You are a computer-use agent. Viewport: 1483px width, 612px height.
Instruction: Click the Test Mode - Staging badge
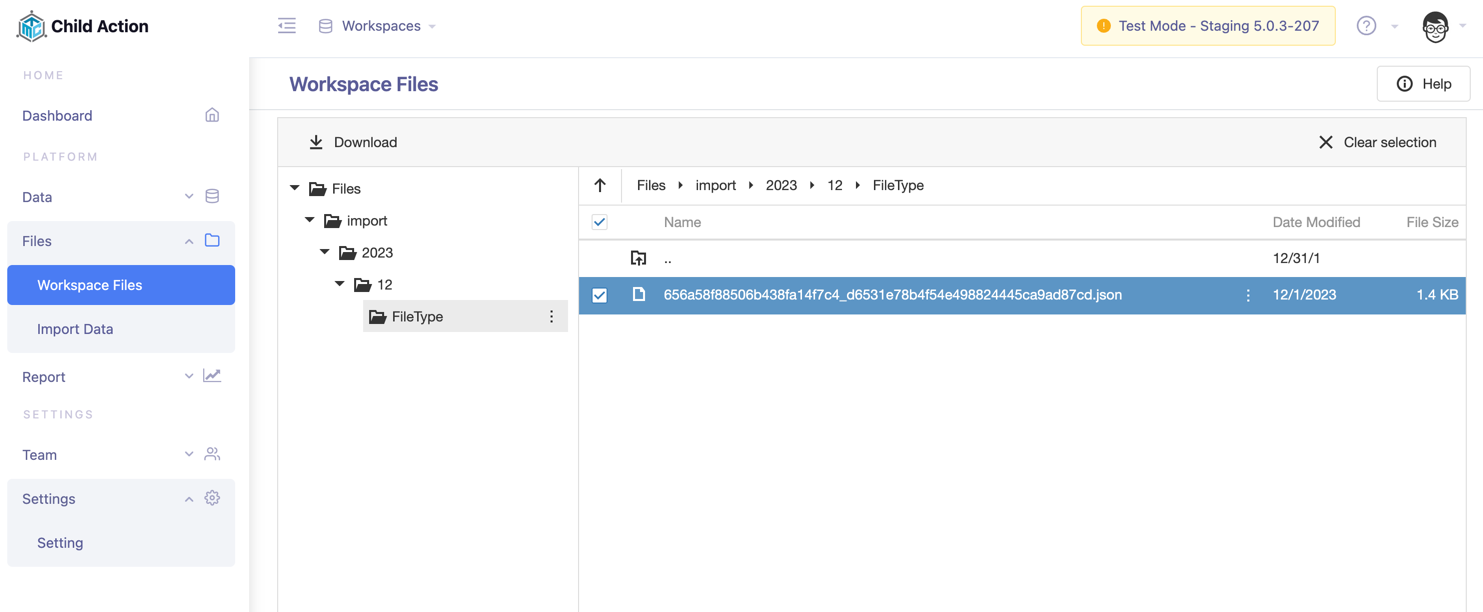[x=1207, y=25]
